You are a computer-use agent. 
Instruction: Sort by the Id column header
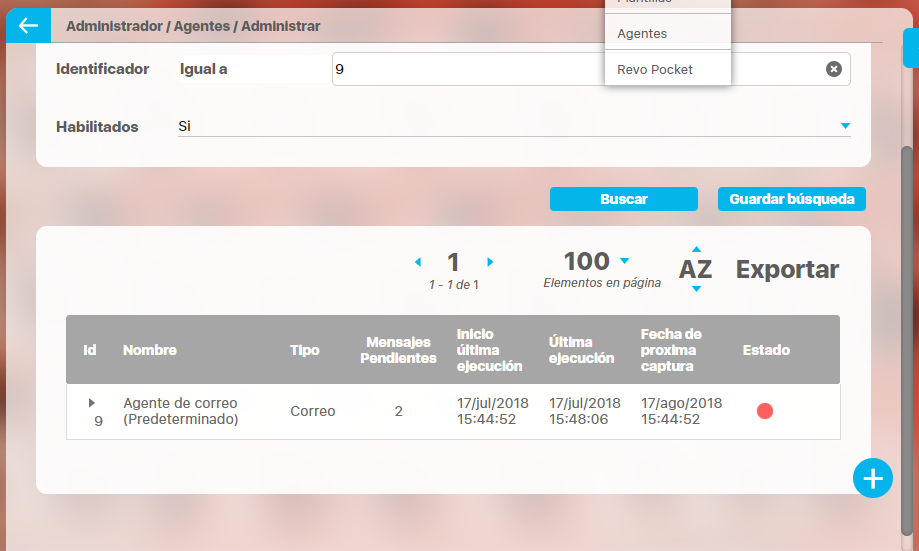[89, 350]
